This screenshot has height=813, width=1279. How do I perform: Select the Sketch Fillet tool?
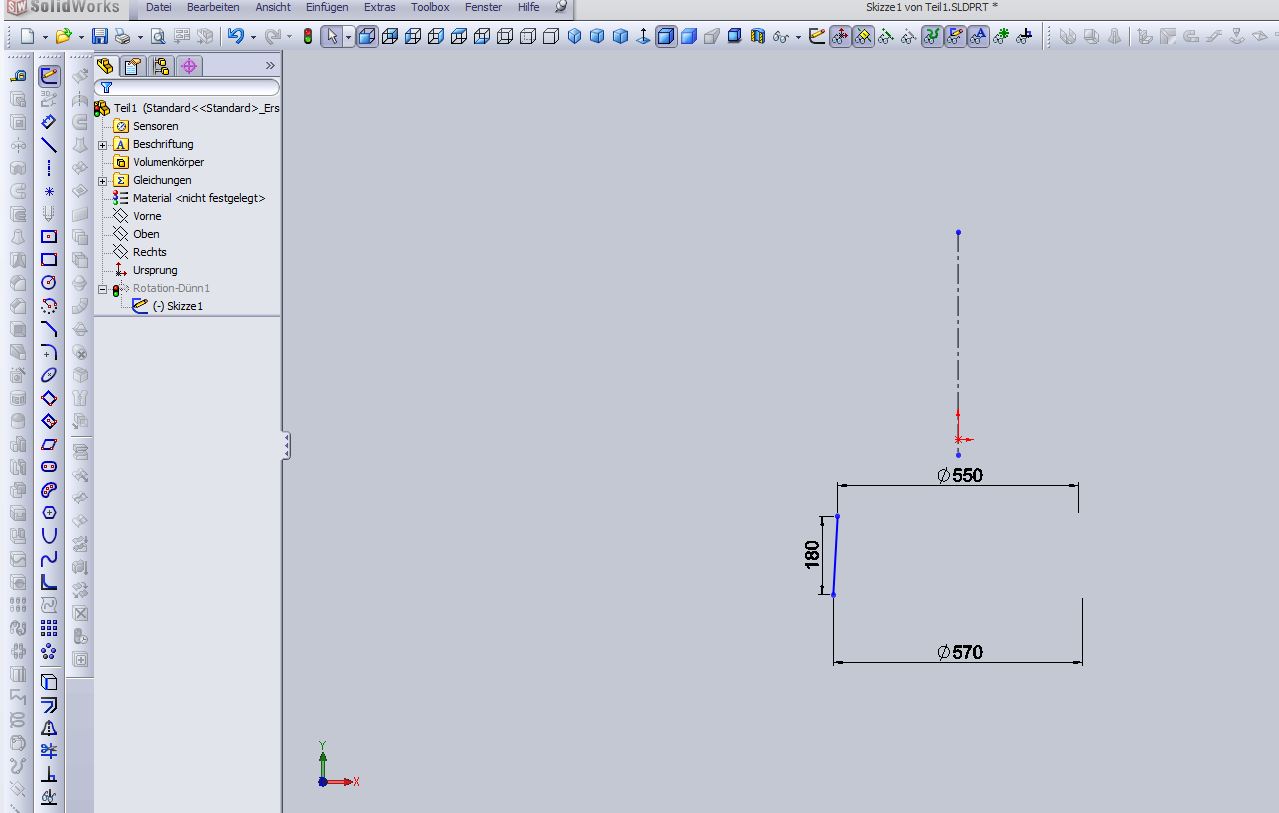coord(49,352)
